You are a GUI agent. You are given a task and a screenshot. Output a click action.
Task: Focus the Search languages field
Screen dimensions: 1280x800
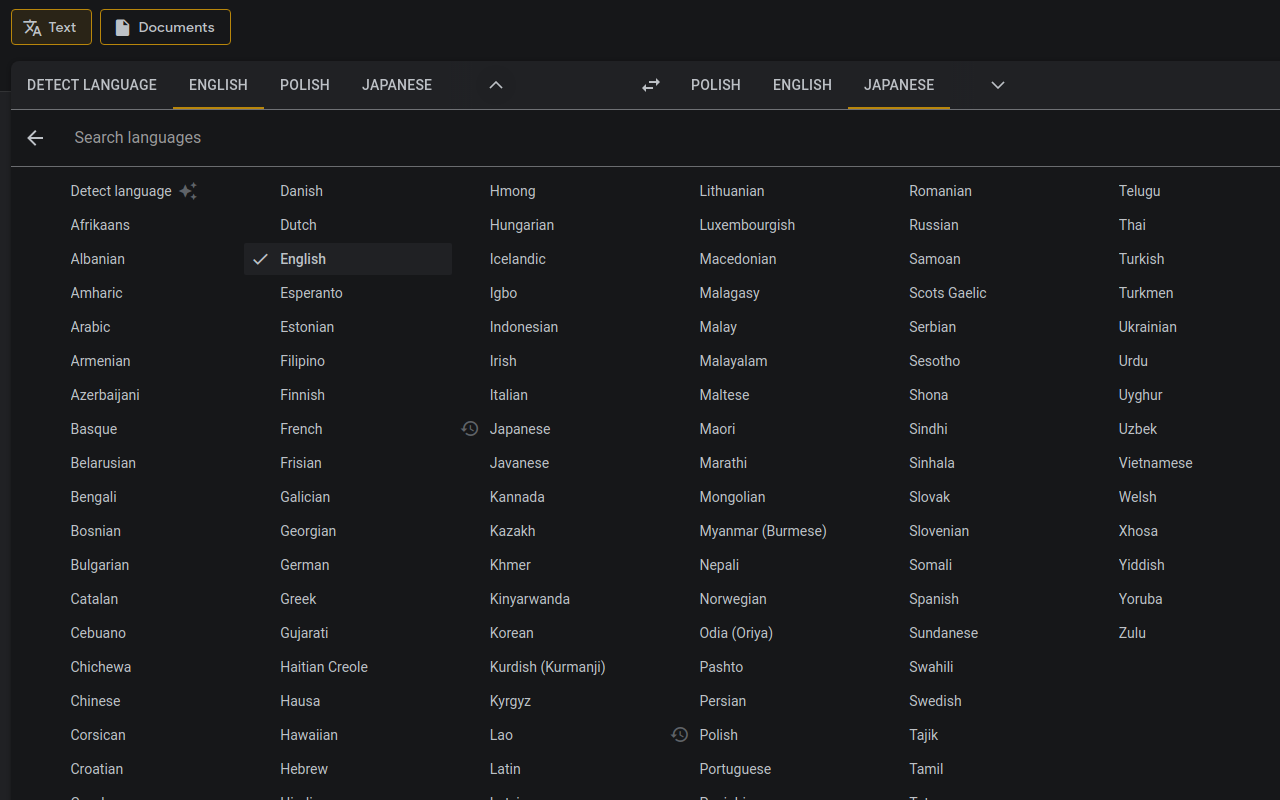coord(670,138)
